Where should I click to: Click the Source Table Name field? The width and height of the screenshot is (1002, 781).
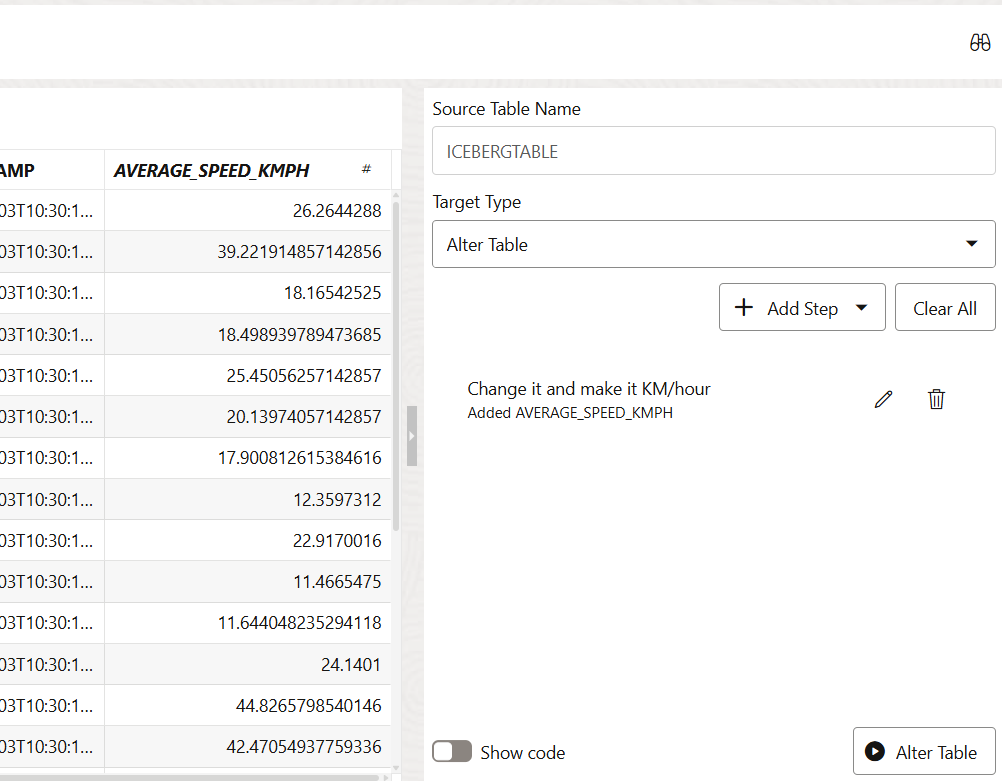(x=712, y=152)
